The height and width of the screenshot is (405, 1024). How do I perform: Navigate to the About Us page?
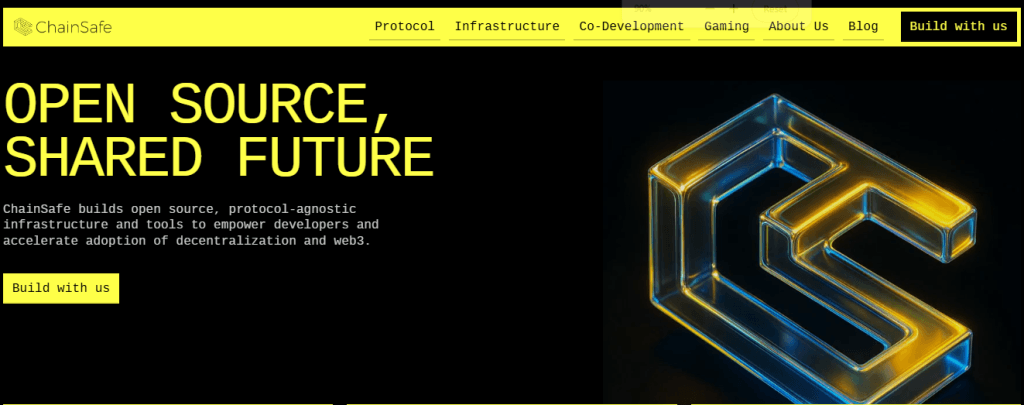pos(798,27)
